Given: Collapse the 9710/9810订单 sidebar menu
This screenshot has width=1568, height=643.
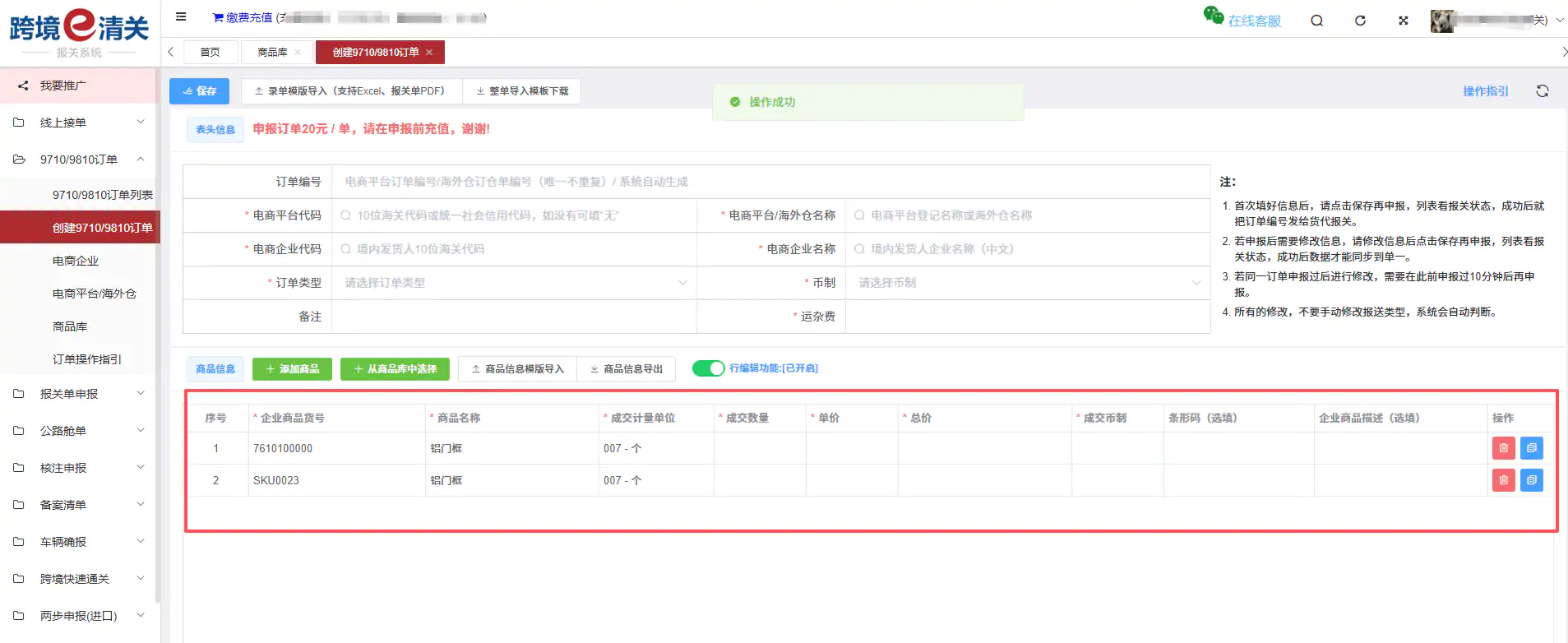Looking at the screenshot, I should (x=78, y=160).
